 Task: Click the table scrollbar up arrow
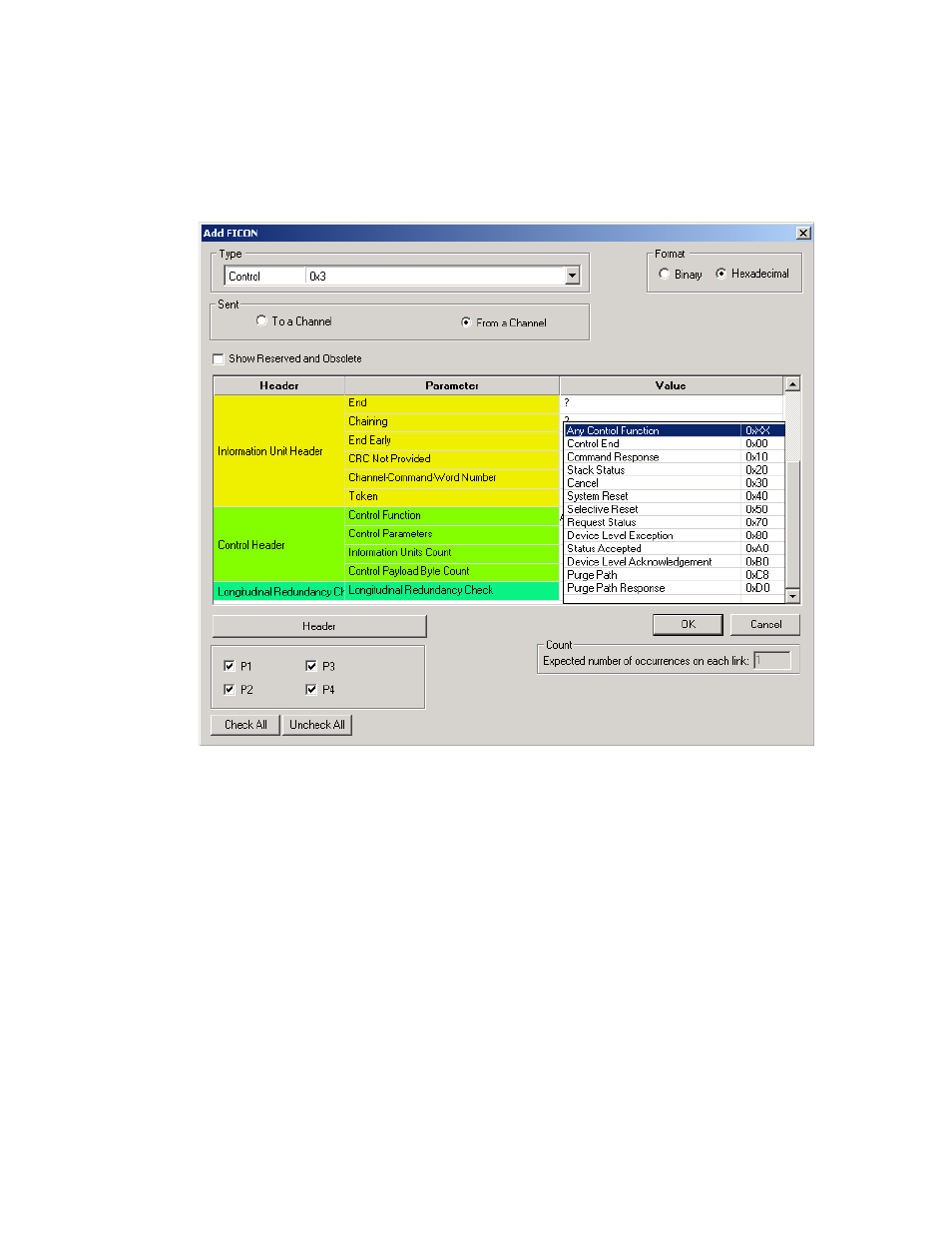click(792, 384)
